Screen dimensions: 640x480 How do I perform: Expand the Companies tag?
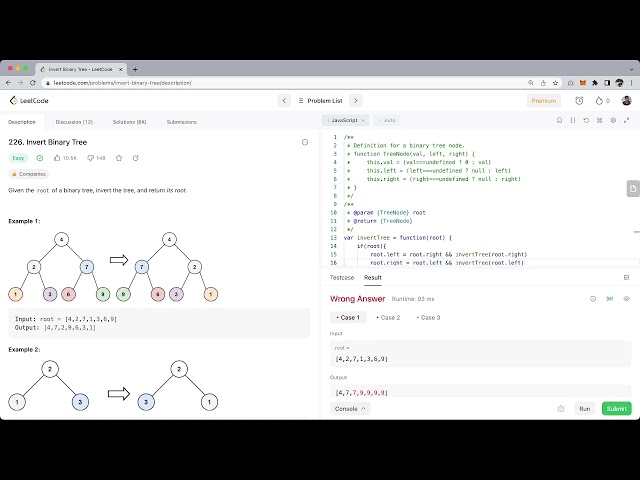(x=29, y=174)
